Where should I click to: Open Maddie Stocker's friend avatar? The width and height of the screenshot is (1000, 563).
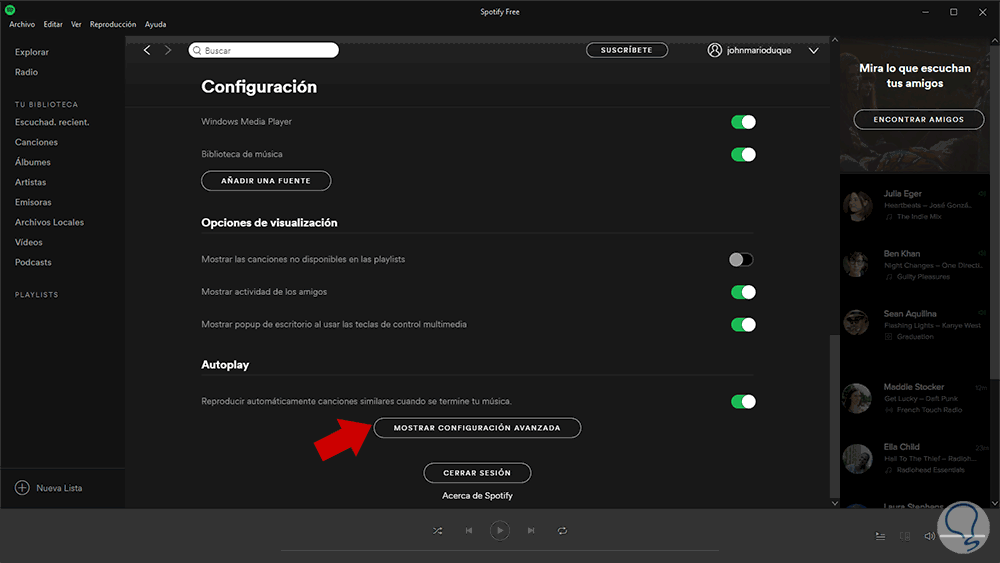coord(857,398)
